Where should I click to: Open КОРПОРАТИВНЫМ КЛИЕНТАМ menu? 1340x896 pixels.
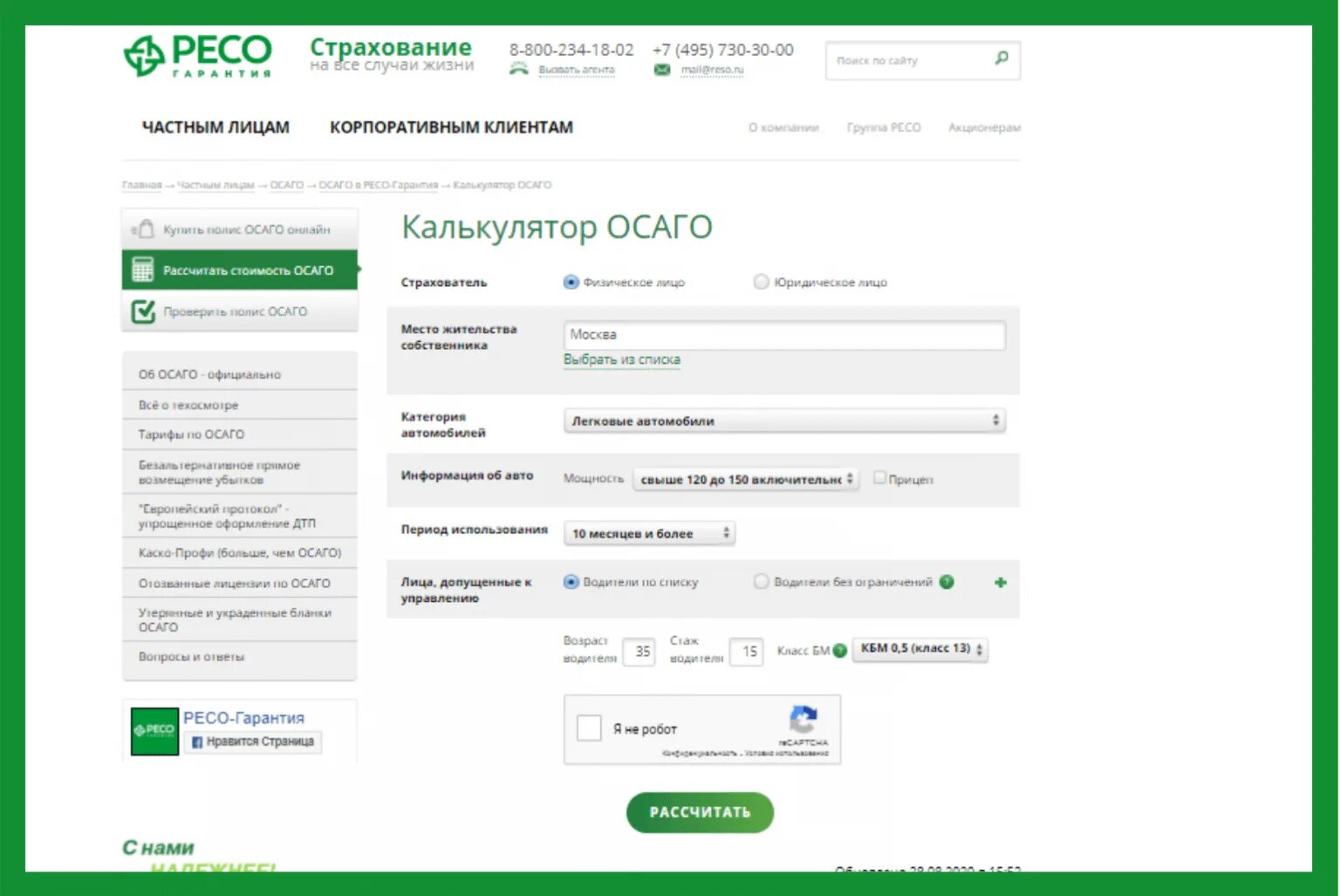click(x=451, y=127)
